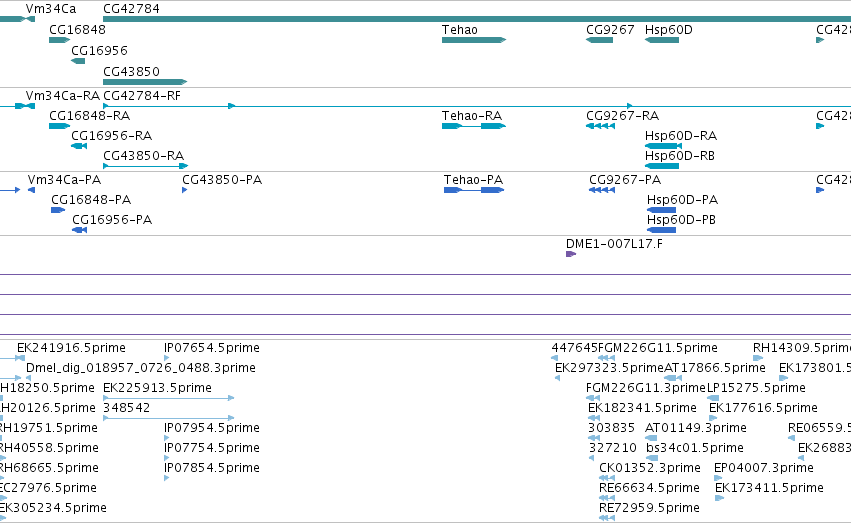Screen dimensions: 851x523
Task: Select the AT01149.3prime label
Action: pyautogui.click(x=696, y=428)
